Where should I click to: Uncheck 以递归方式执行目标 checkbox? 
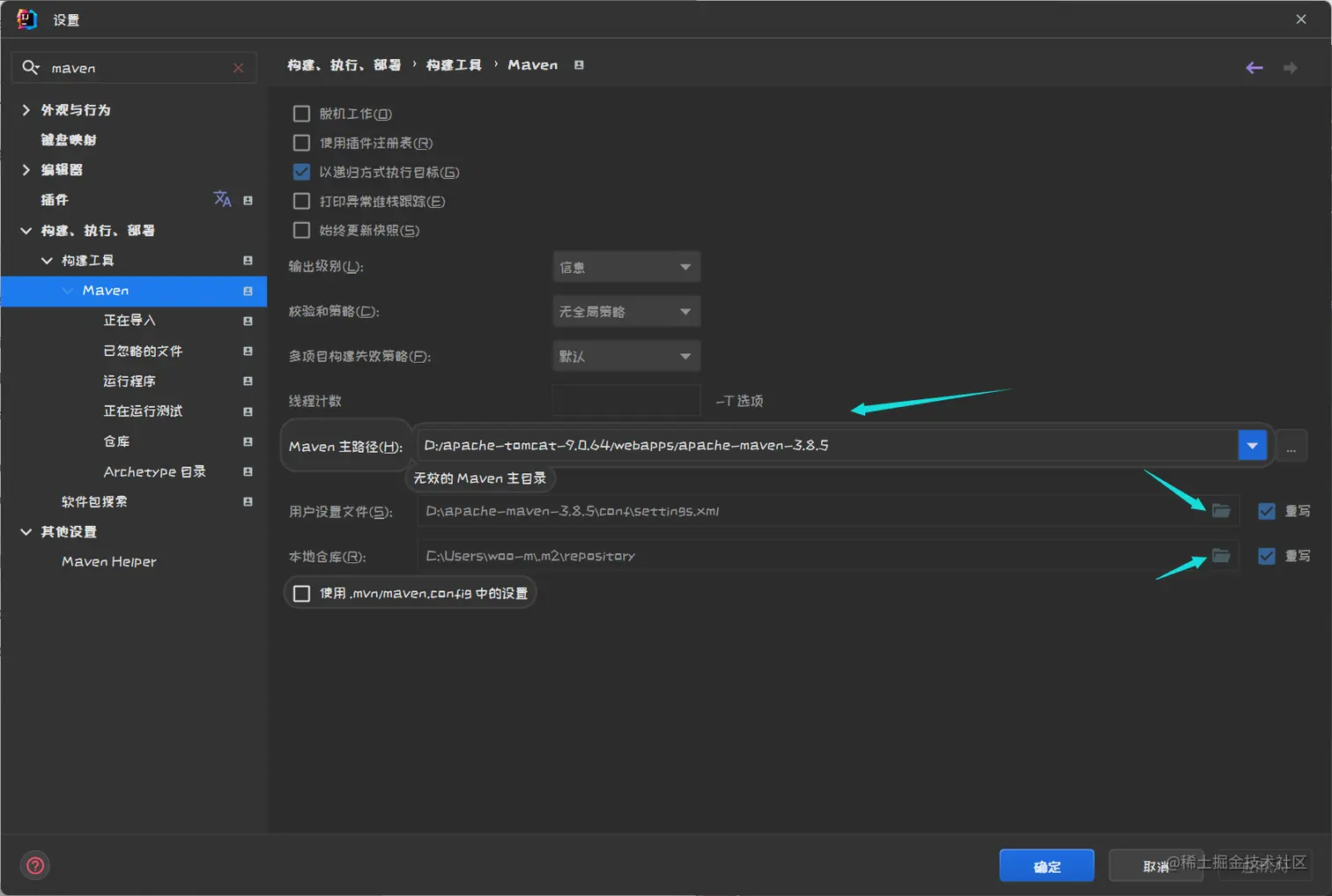pyautogui.click(x=301, y=172)
